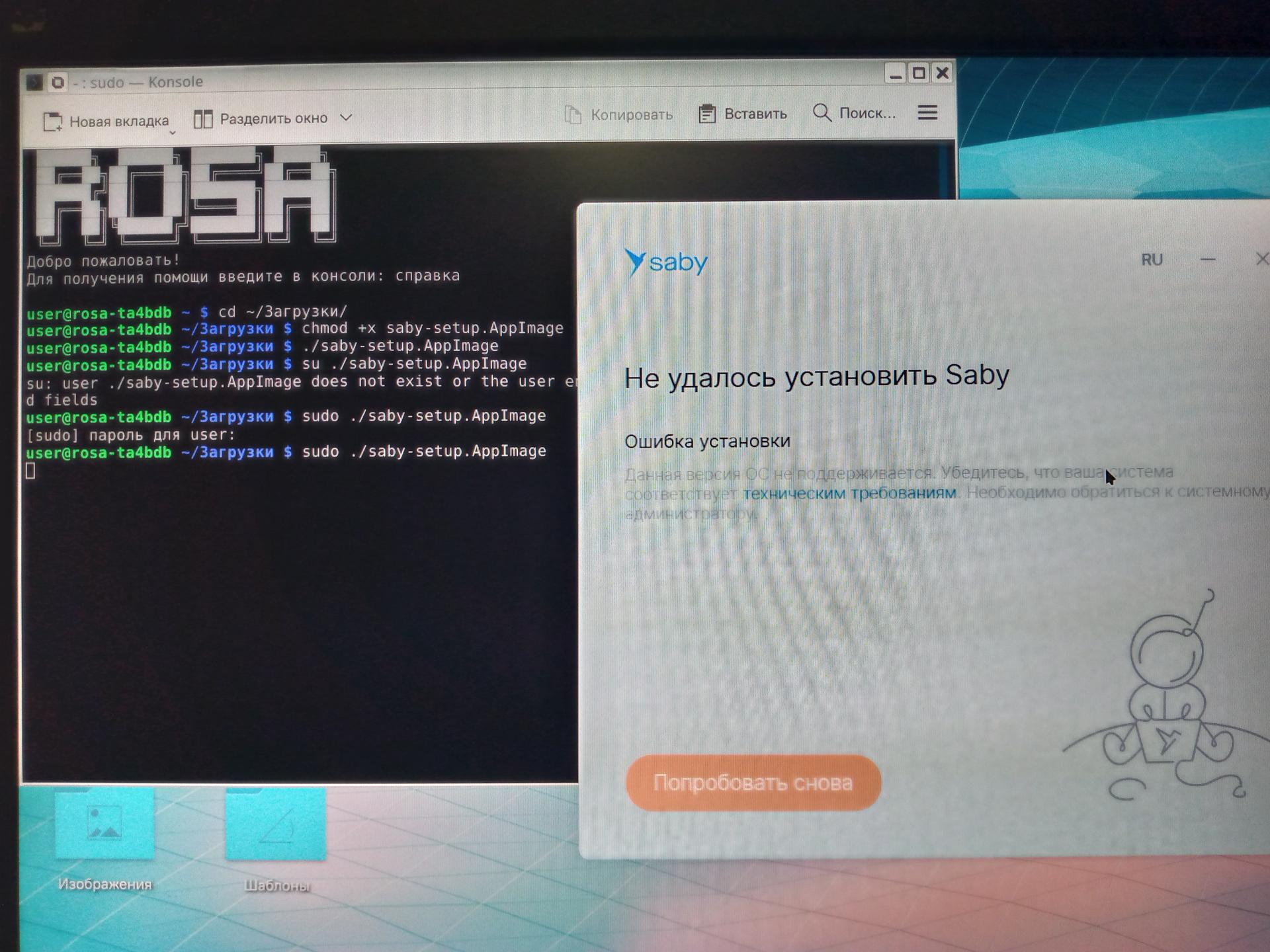Open the technical requirements link (техническим требованиям)
1270x952 pixels.
coord(849,493)
